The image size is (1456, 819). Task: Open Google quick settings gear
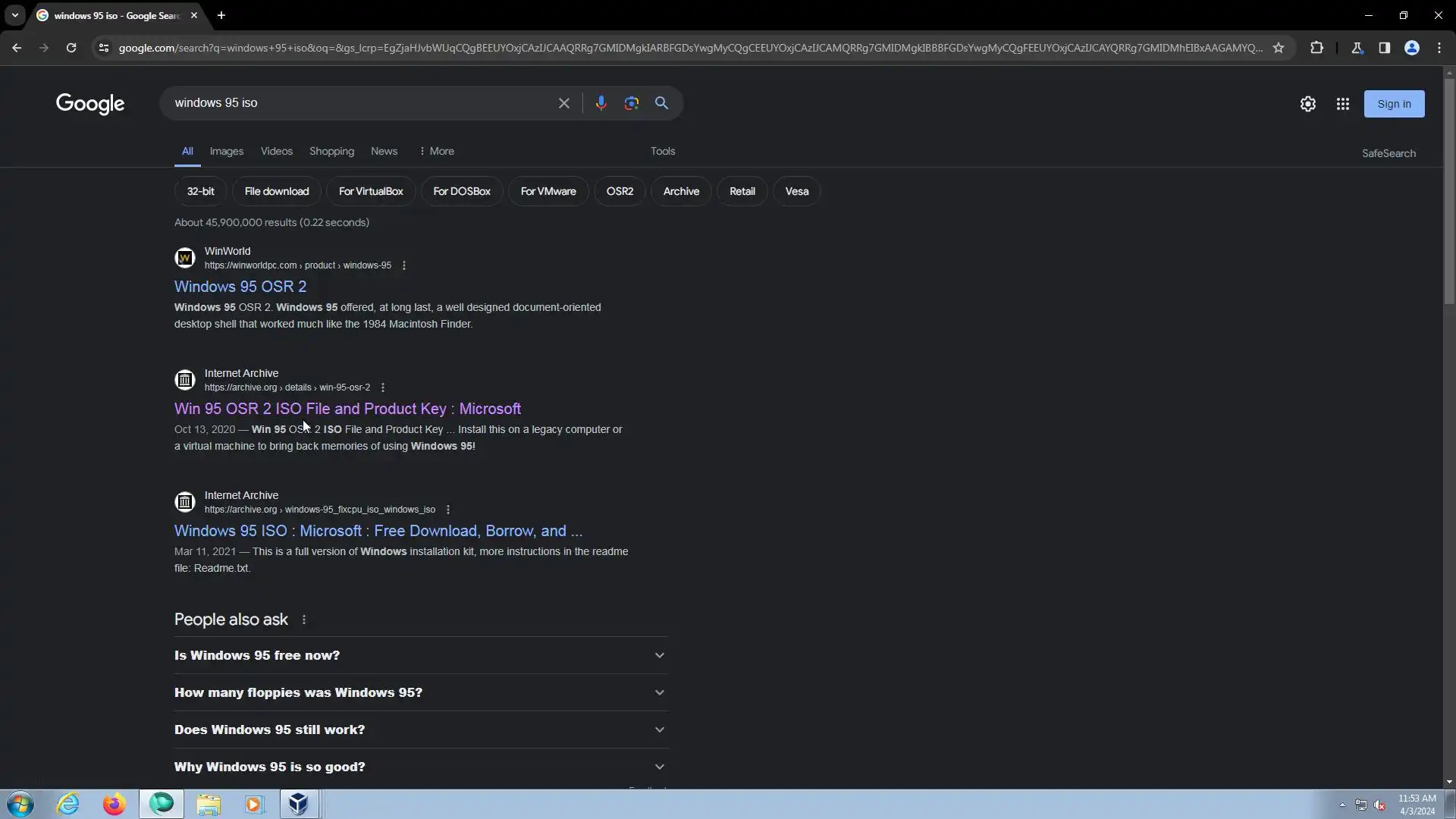click(1307, 104)
